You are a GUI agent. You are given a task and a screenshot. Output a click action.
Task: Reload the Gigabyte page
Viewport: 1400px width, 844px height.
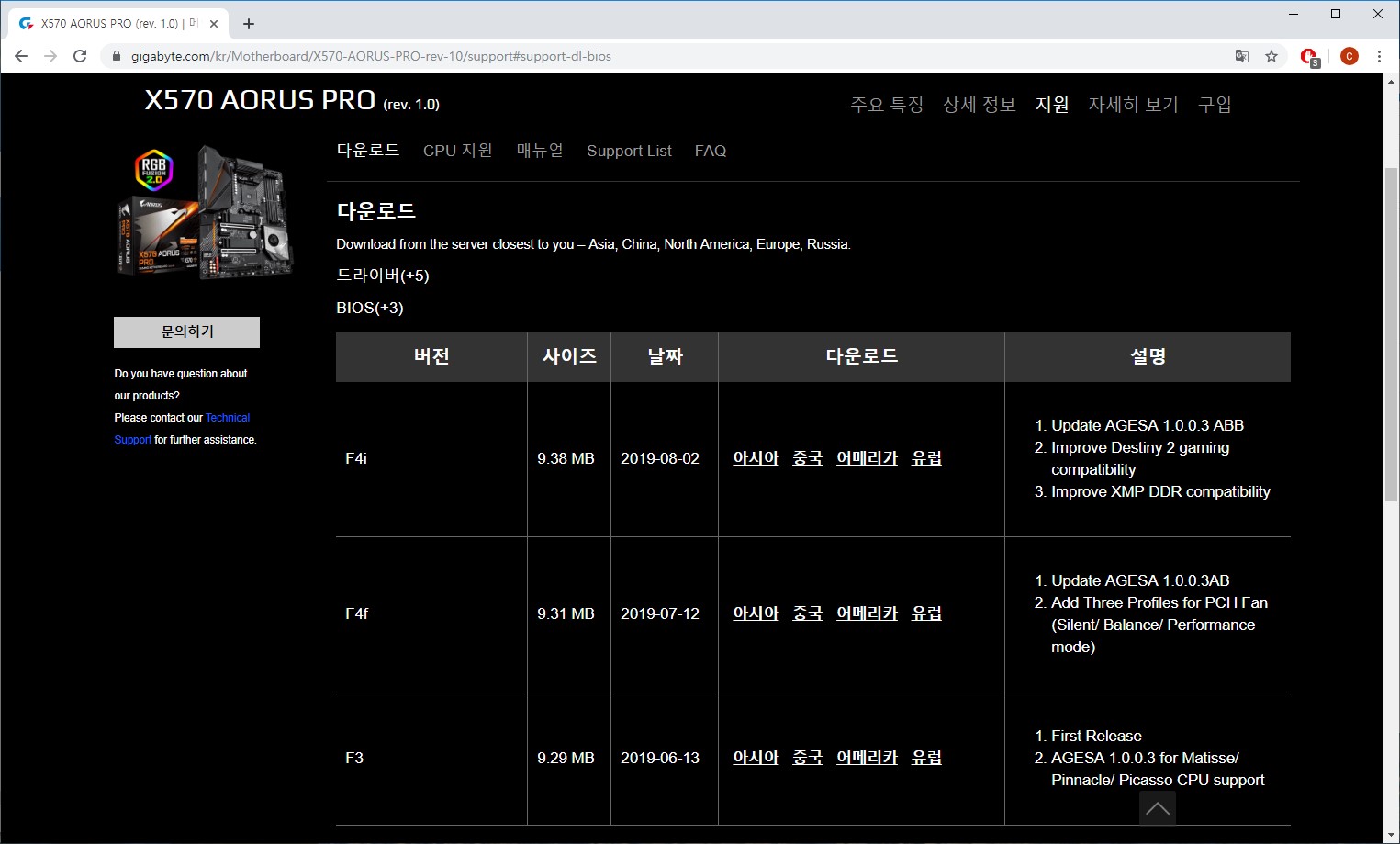[80, 56]
